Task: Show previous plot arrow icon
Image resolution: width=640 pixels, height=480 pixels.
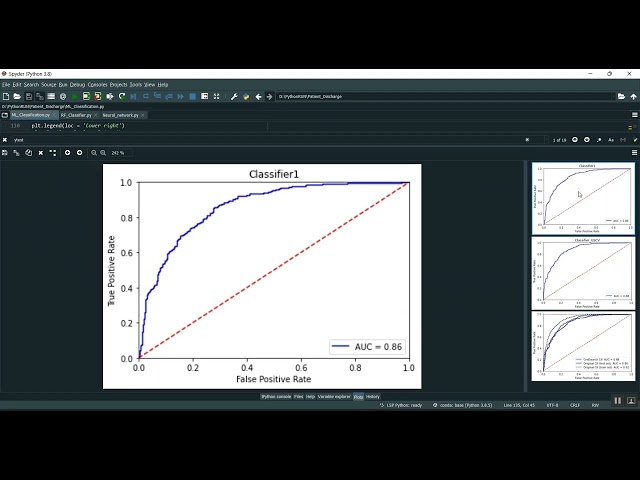Action: coord(67,153)
